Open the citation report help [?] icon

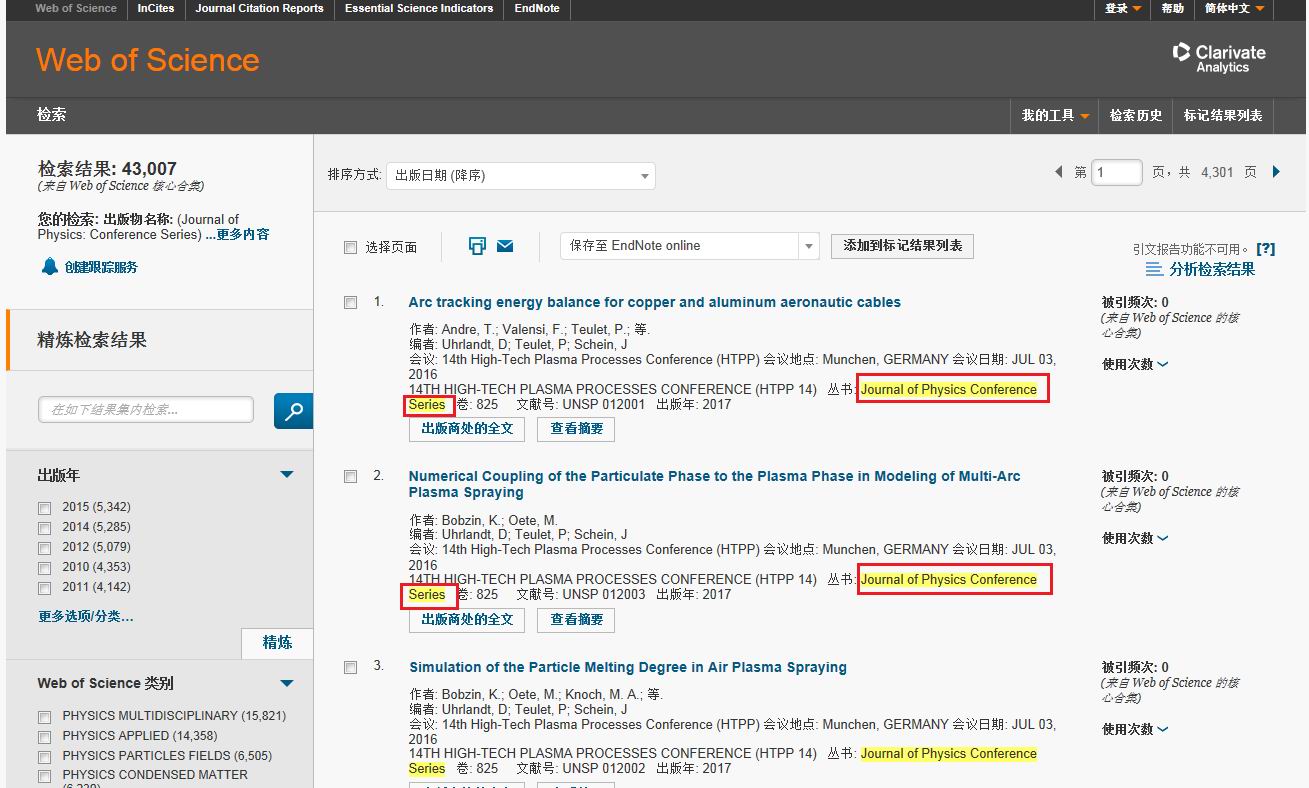(1265, 249)
